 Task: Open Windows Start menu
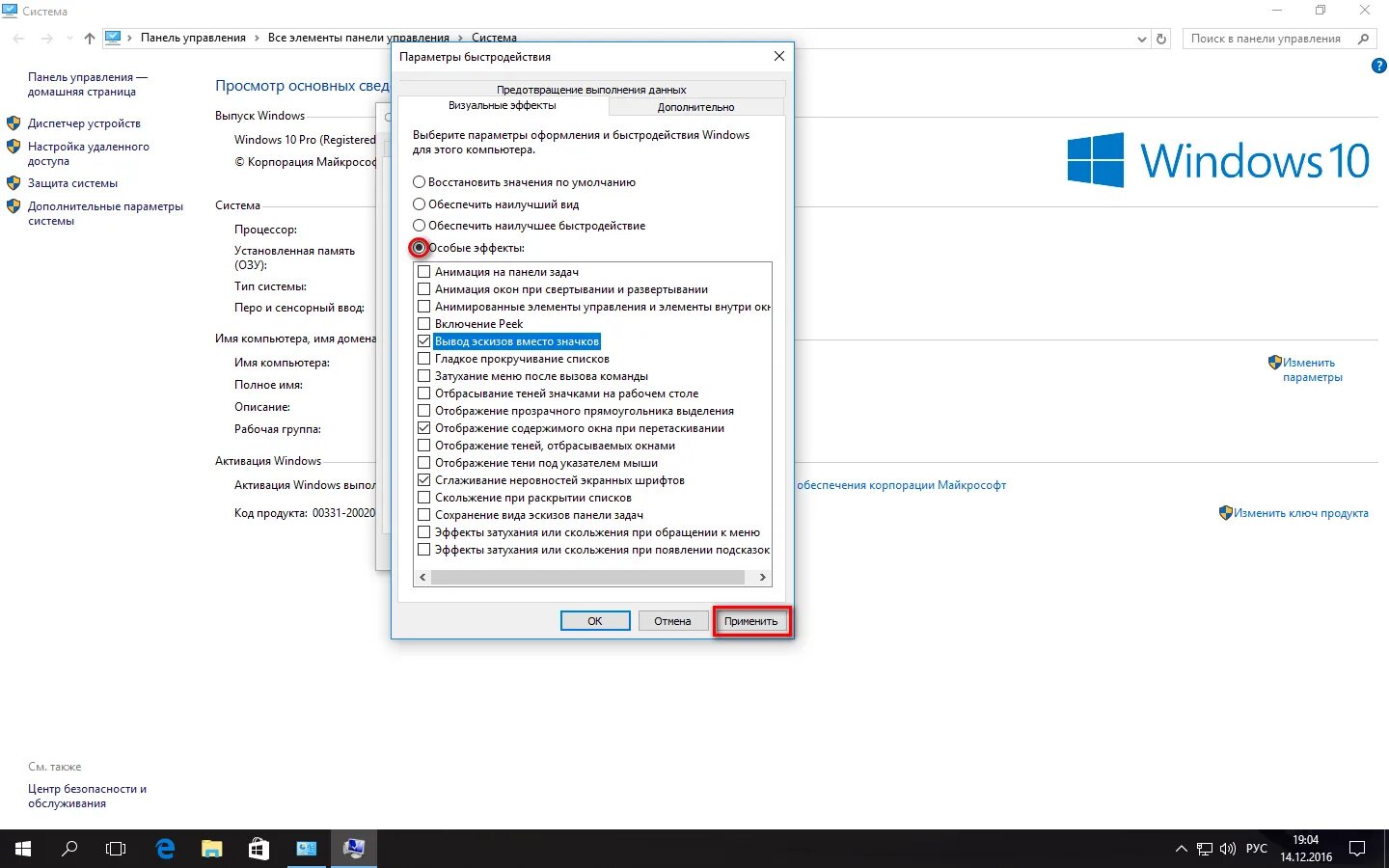(x=22, y=849)
